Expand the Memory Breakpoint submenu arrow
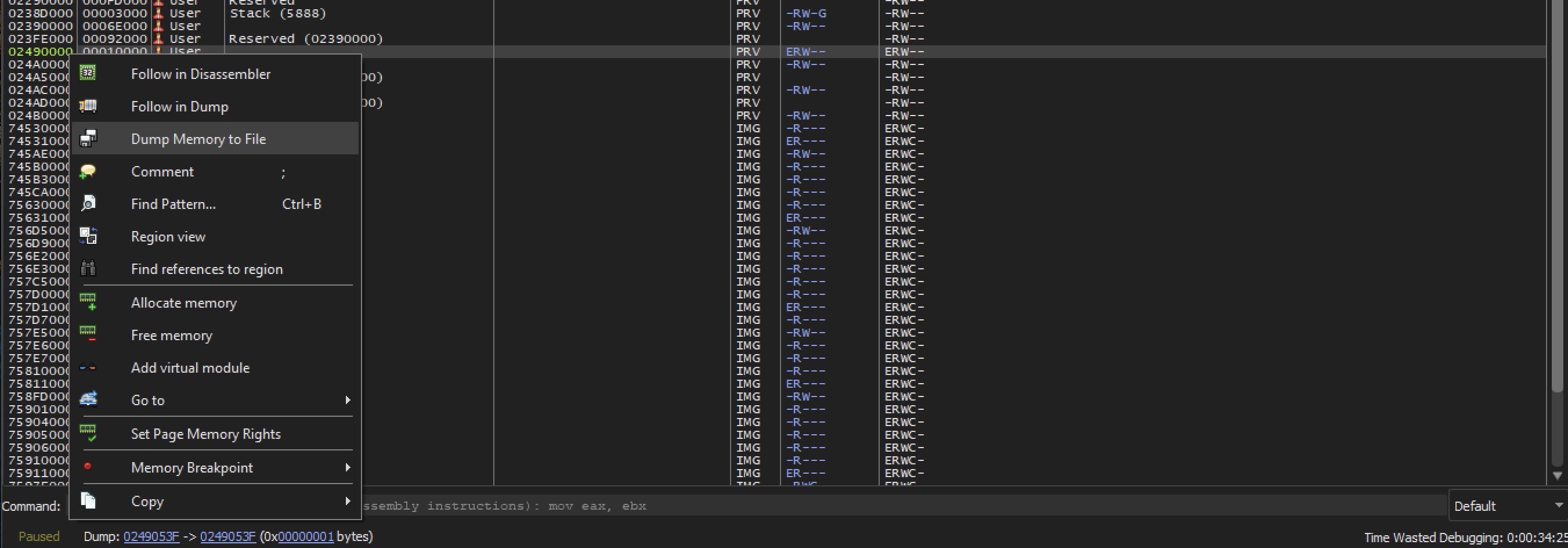The width and height of the screenshot is (1568, 548). [x=348, y=468]
